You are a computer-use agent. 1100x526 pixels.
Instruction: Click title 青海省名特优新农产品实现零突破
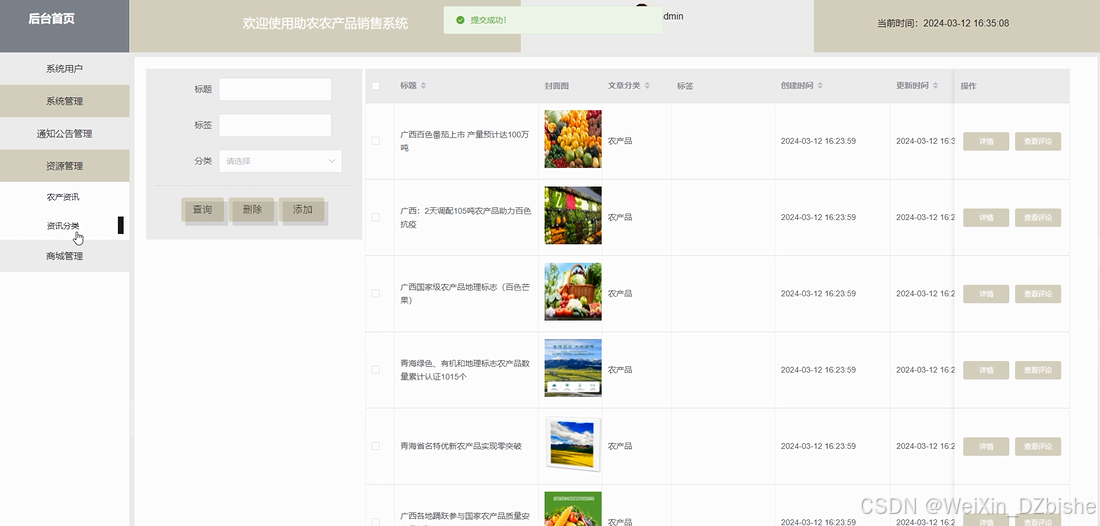(461, 446)
